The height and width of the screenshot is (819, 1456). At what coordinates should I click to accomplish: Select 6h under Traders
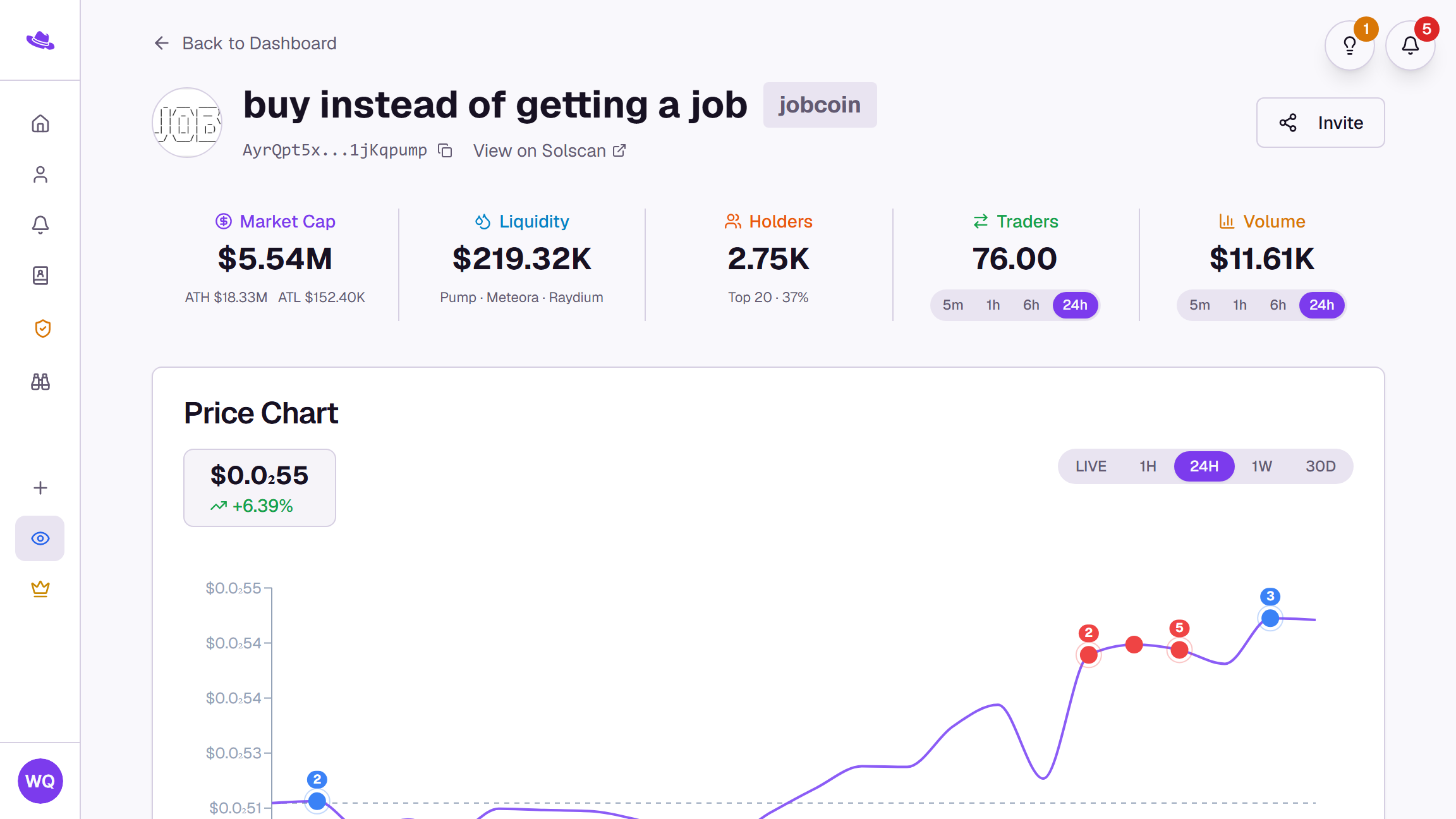pyautogui.click(x=1031, y=305)
